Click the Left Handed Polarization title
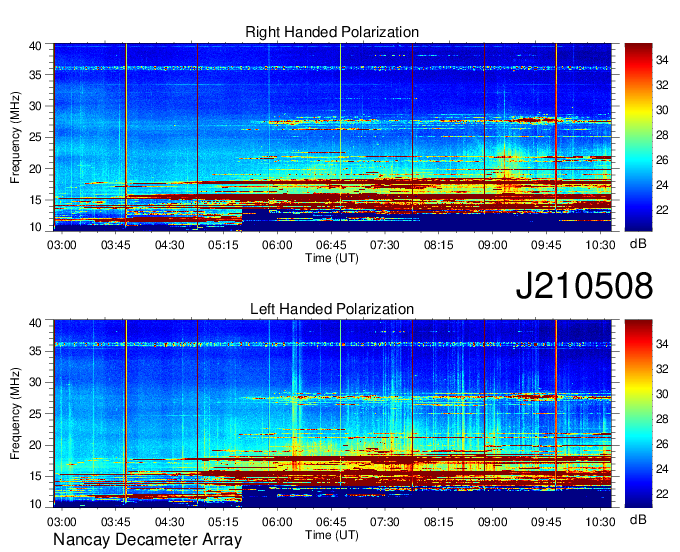 click(332, 309)
